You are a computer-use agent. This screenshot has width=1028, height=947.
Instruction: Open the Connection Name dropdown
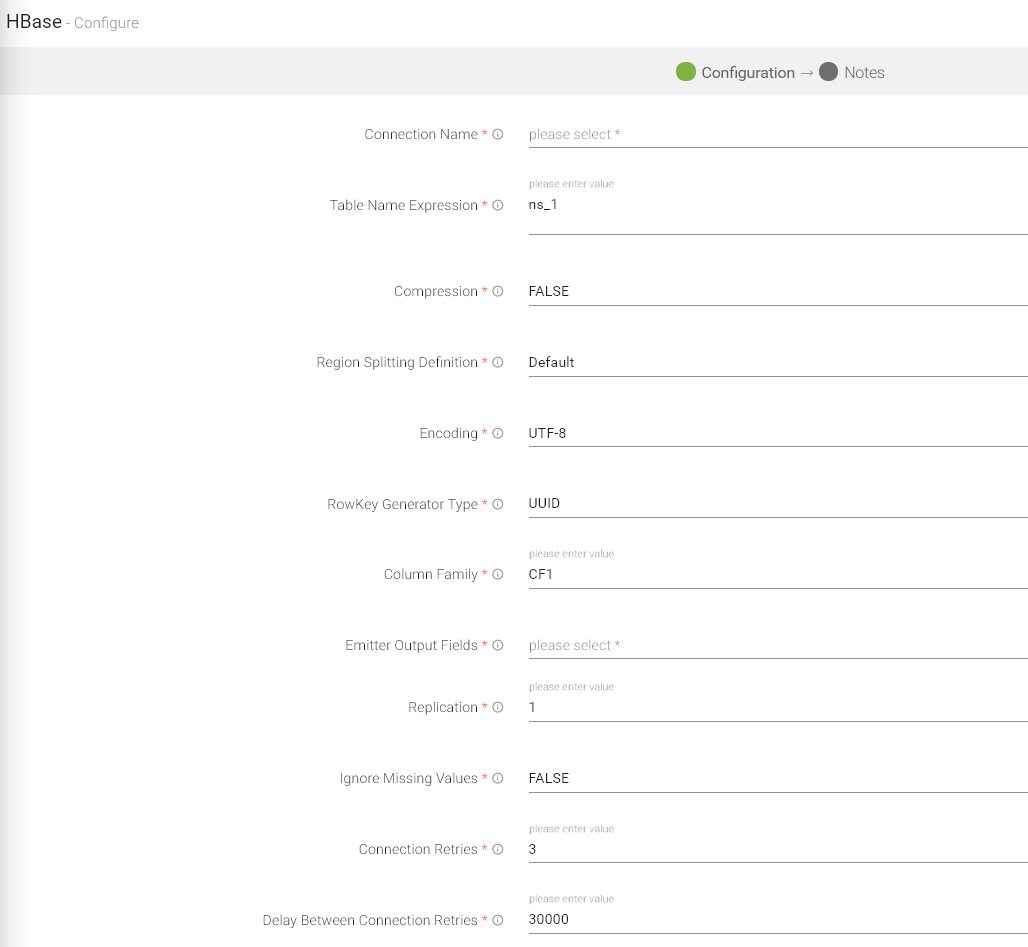click(x=776, y=135)
